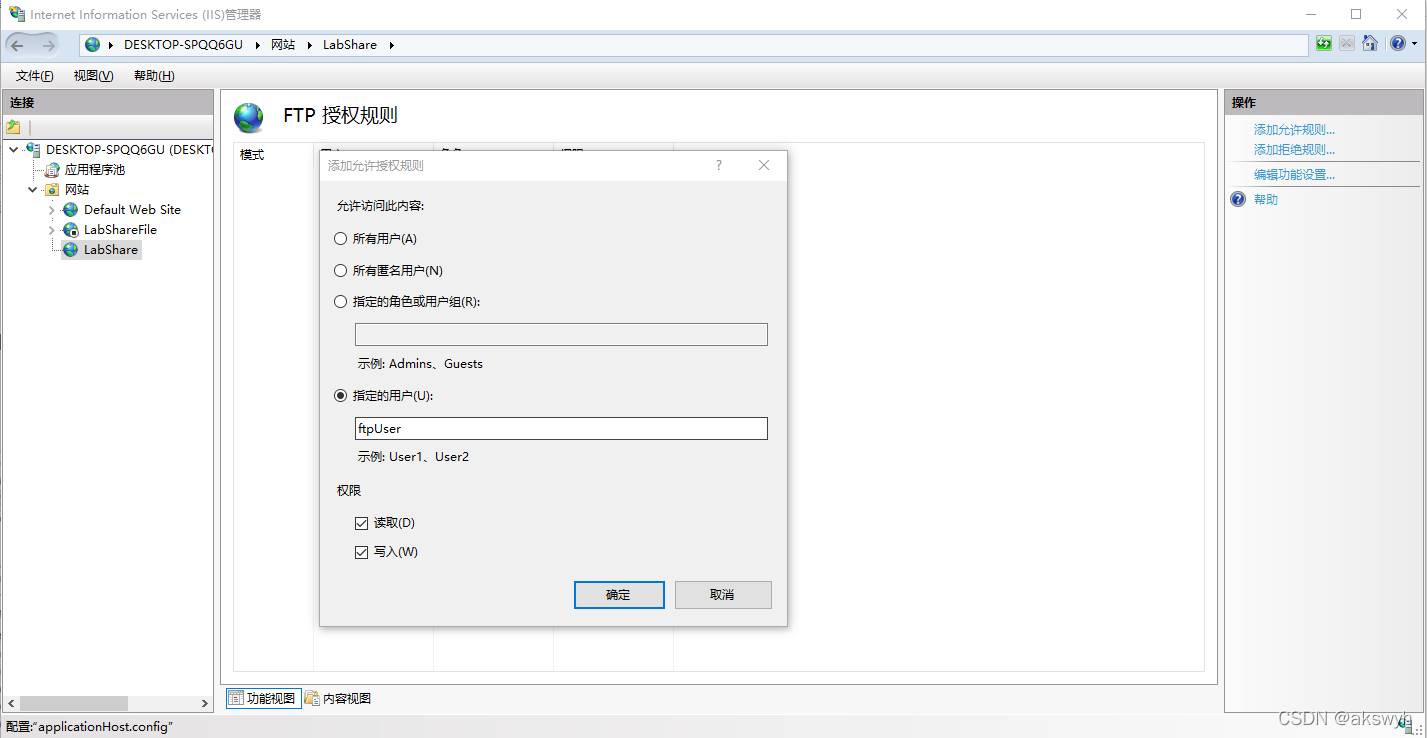1427x738 pixels.
Task: Click DESKTOP-SPQQ6GU in the address breadcrumb
Action: 183,45
